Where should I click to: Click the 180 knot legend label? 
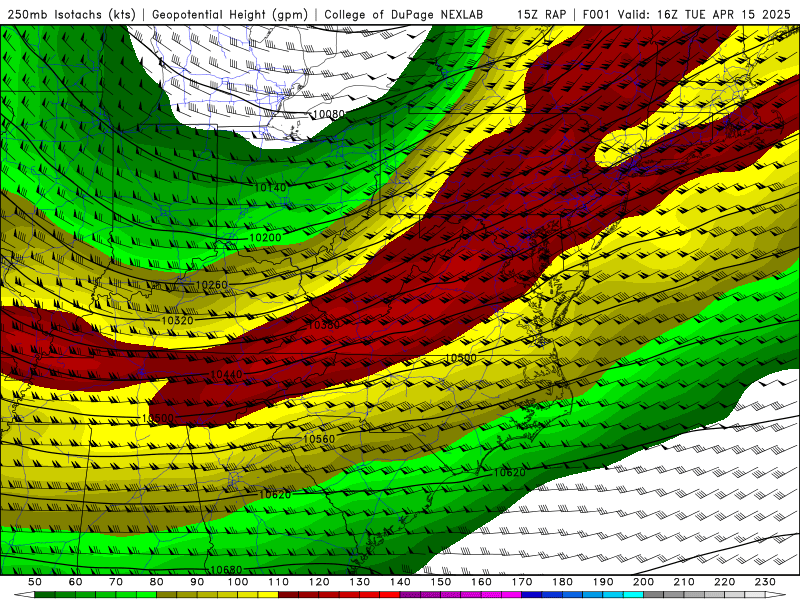click(562, 582)
